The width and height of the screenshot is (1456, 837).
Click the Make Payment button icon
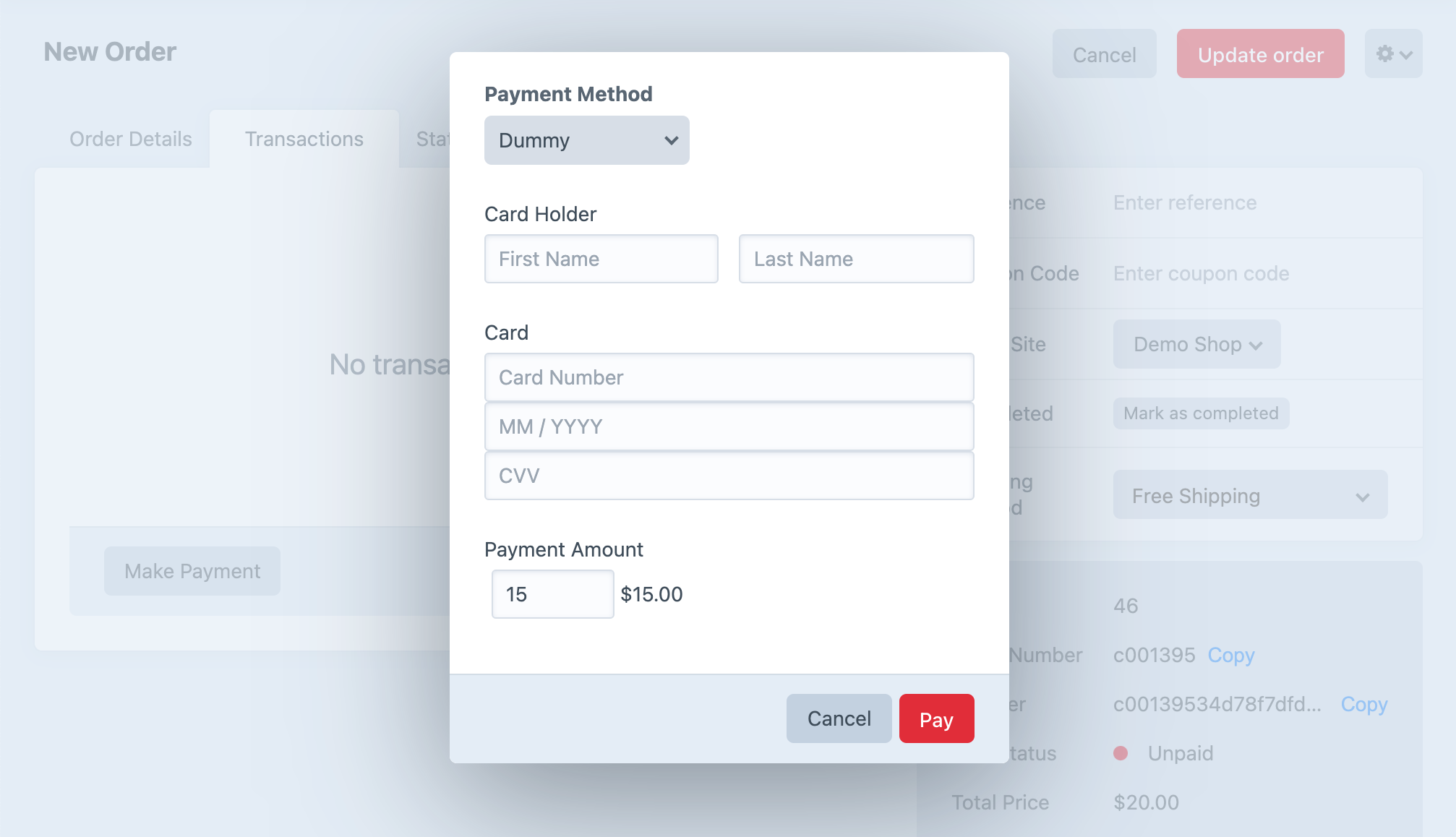coord(192,571)
